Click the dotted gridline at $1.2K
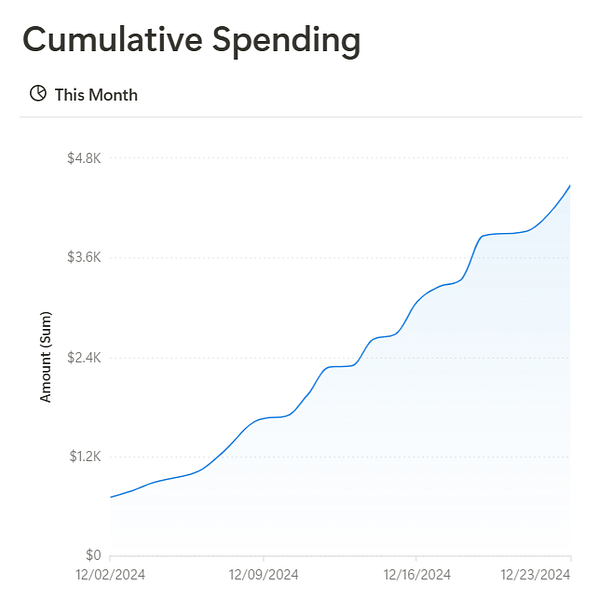 coord(340,457)
